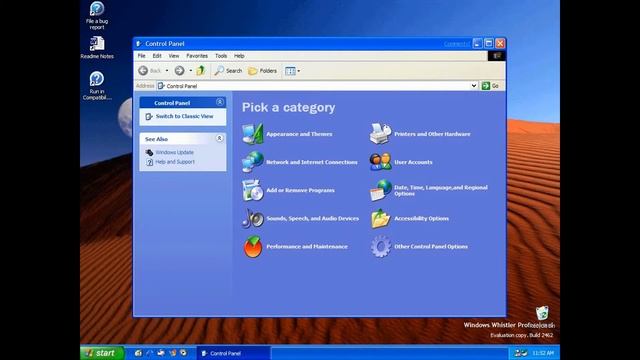
Task: Collapse the Control Panel task pane chevron
Action: pyautogui.click(x=220, y=102)
